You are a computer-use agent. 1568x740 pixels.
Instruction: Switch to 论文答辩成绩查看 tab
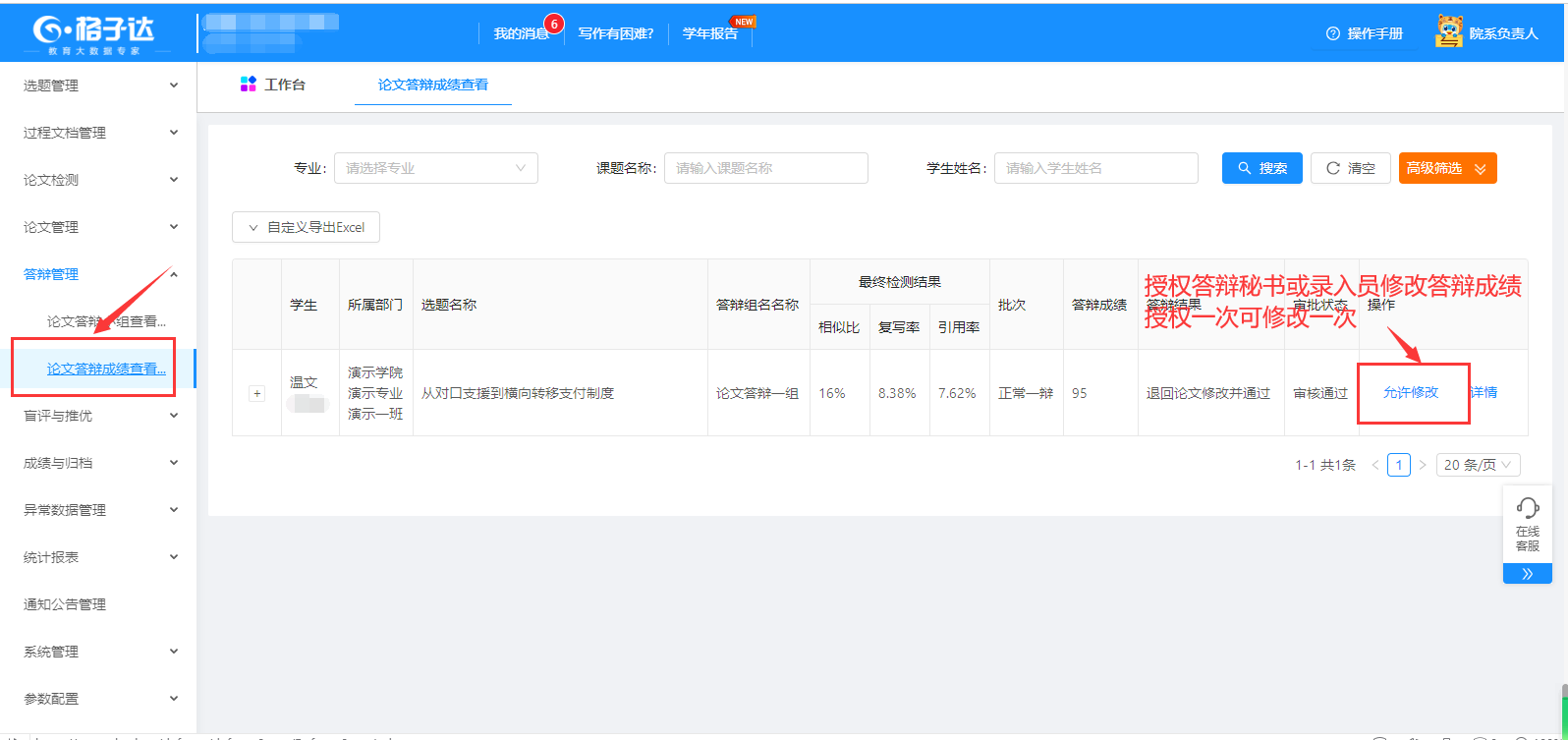click(x=433, y=85)
